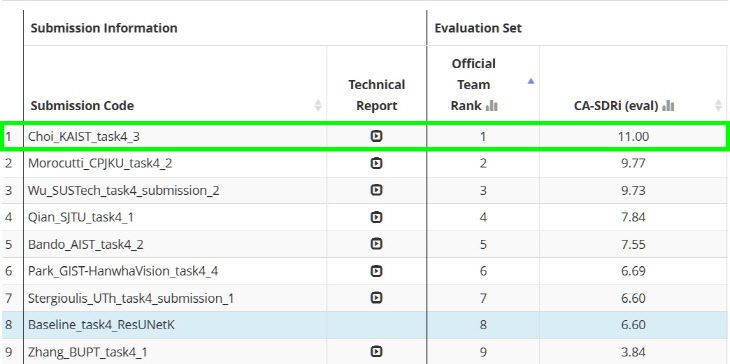Open technical report for Zhang_BUPT_task4_1

coord(376,351)
